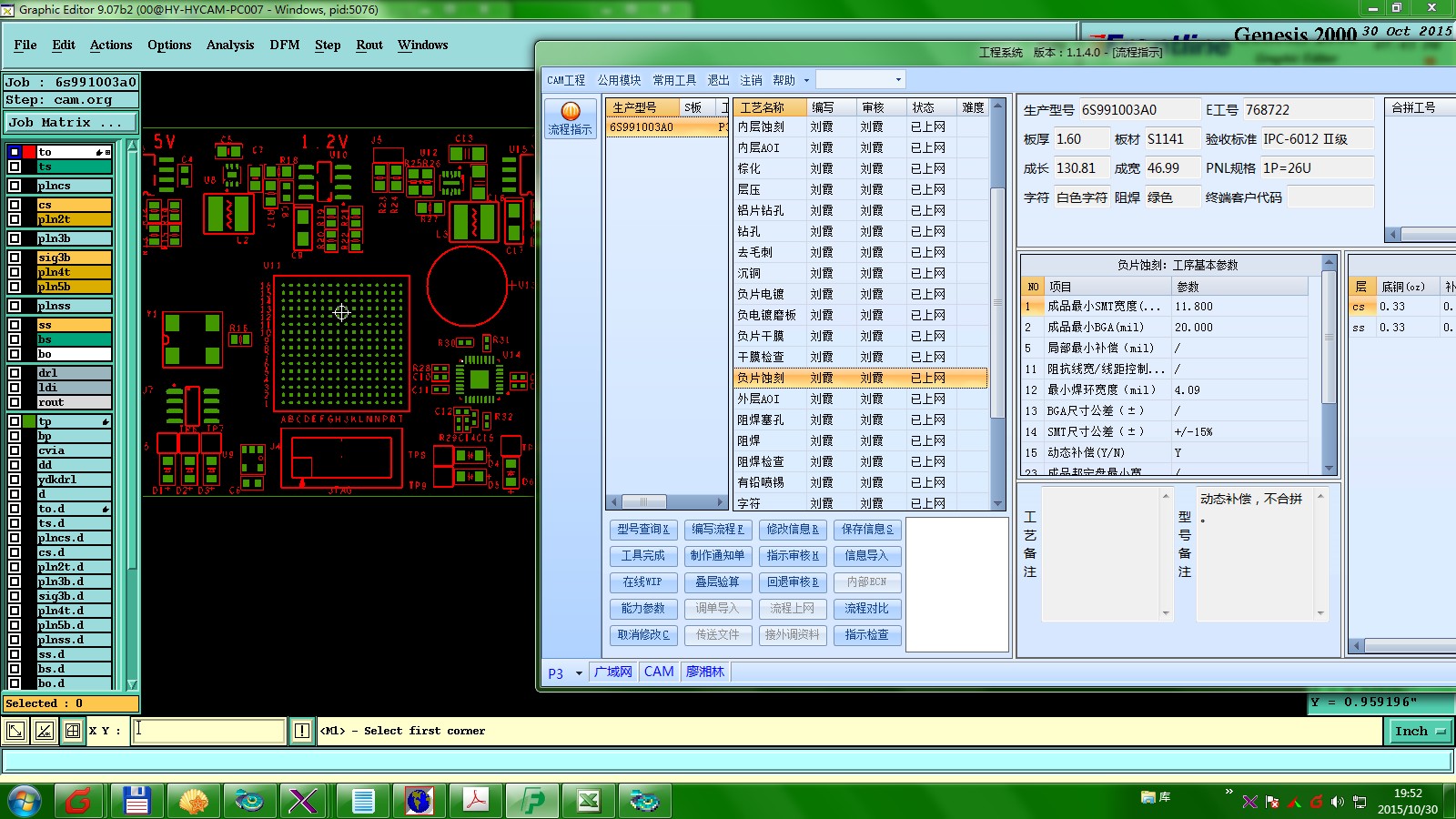
Task: Select the 负片蚀刻 row in process list
Action: point(860,378)
